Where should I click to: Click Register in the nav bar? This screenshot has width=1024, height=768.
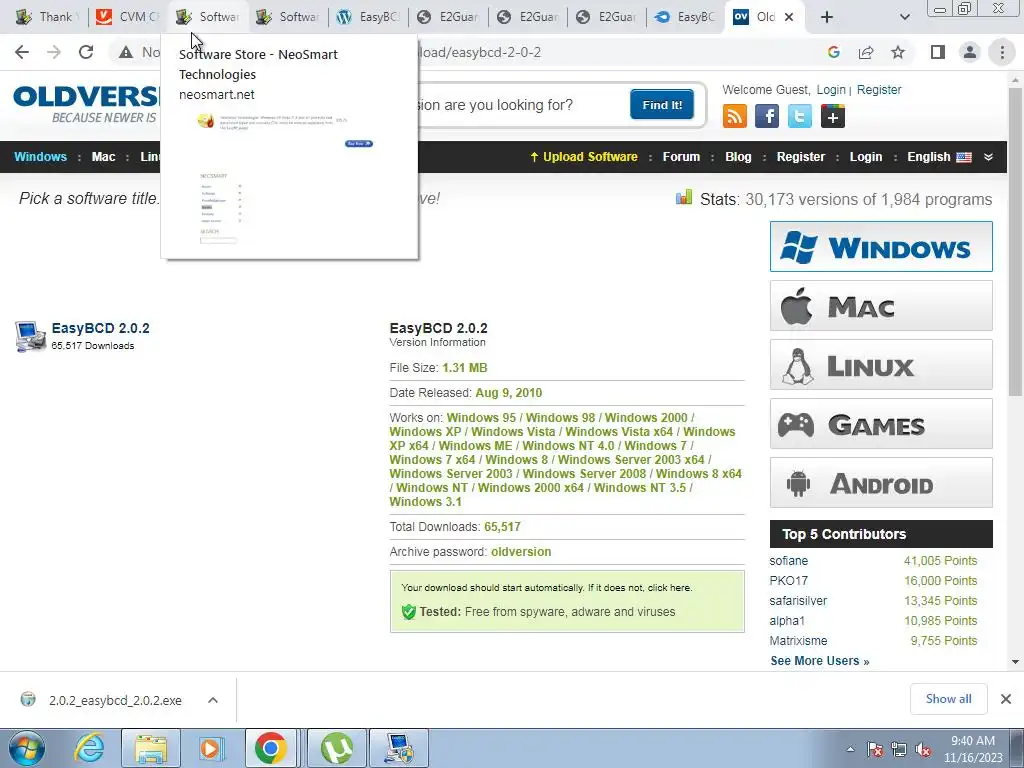[x=801, y=157]
